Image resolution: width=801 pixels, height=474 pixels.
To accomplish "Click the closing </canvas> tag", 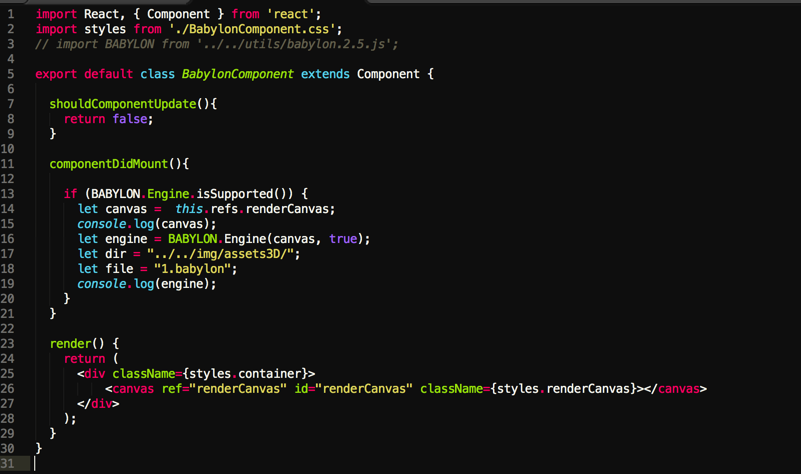I will click(675, 389).
